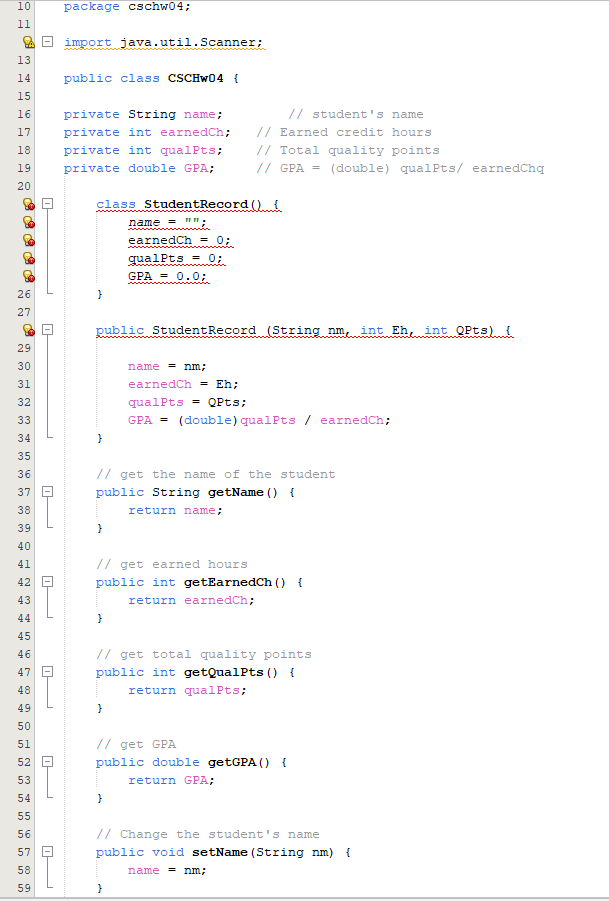Click the error lightbulb beside class StudentRecord()
Screen dimensions: 609x901
click(x=28, y=204)
